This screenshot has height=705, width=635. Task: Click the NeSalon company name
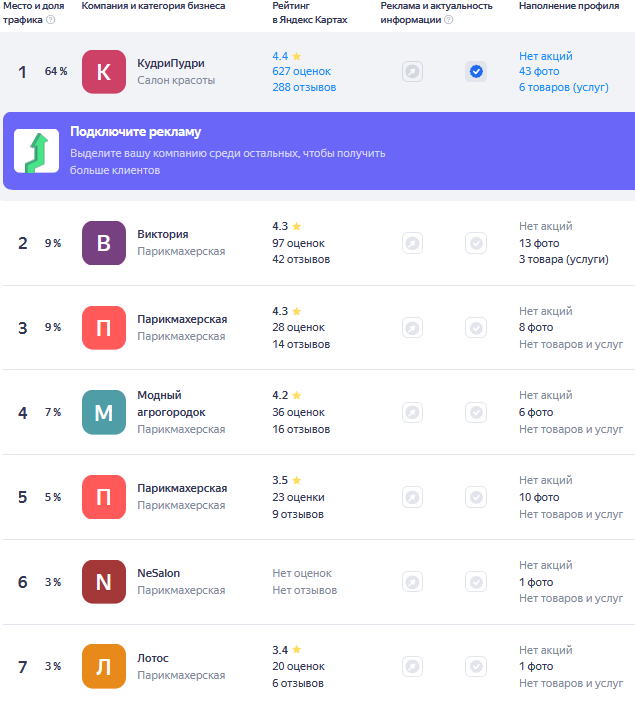point(159,573)
